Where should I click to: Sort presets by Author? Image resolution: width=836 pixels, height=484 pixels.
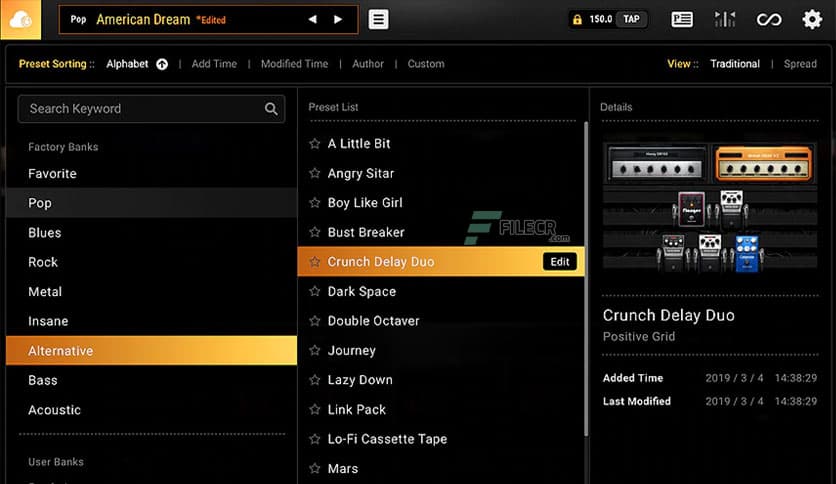coord(368,64)
